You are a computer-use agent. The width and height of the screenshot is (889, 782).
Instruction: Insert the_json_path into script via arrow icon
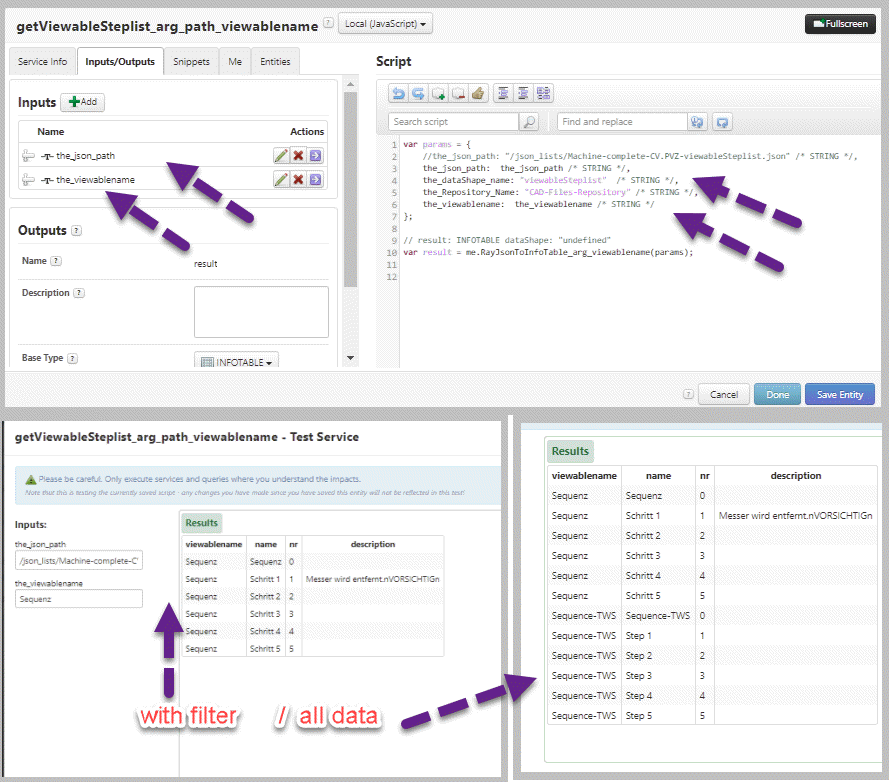[x=316, y=155]
